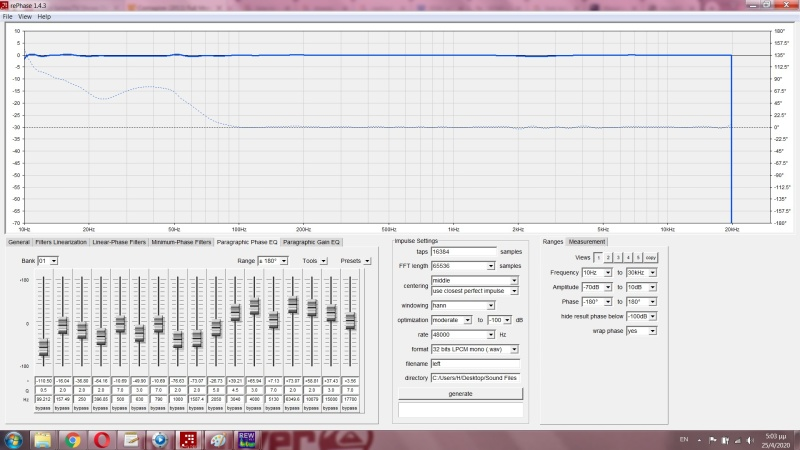Toggle bypass on the 99.212 Hz band

click(43, 408)
